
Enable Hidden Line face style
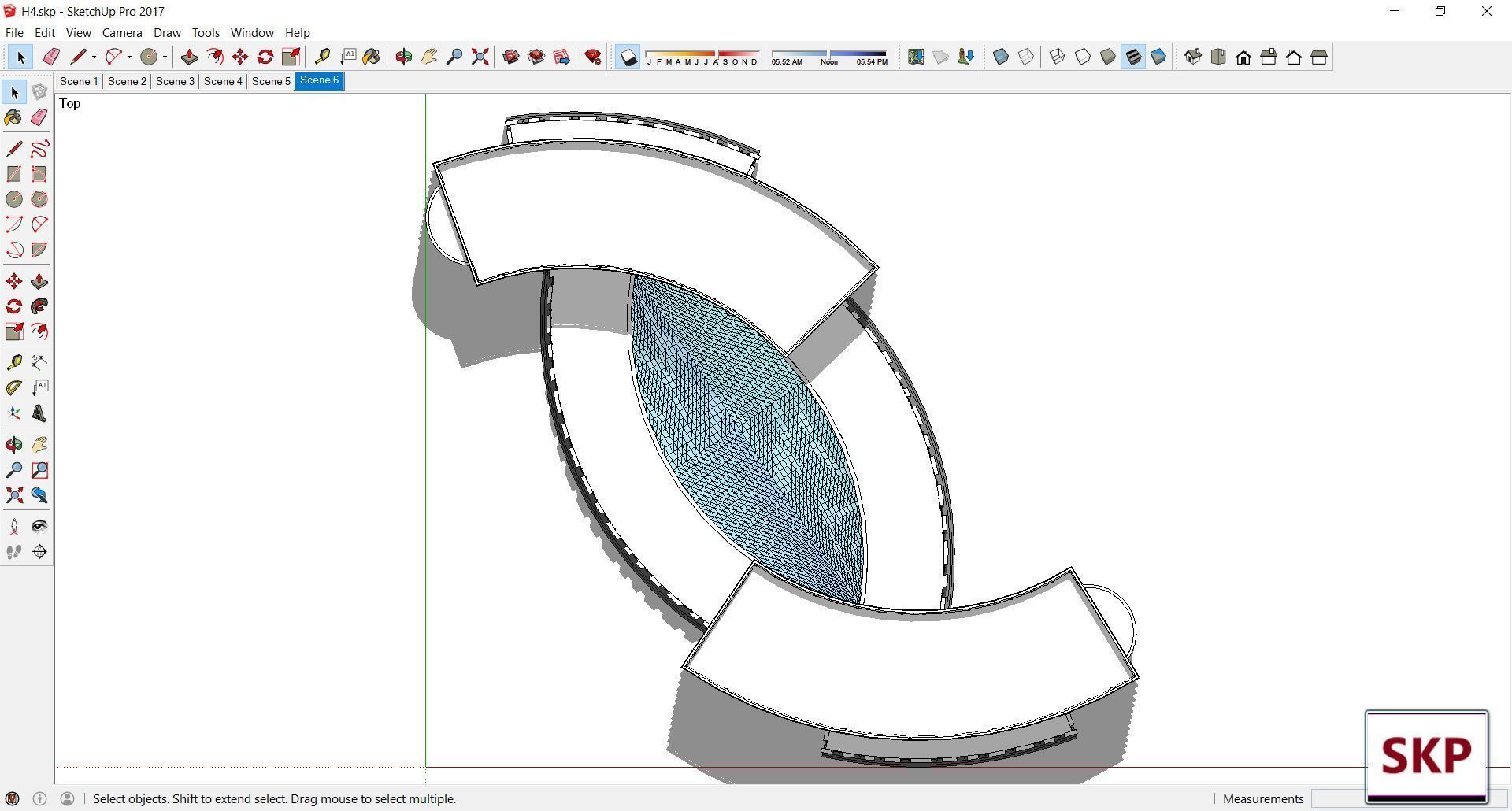tap(1083, 57)
